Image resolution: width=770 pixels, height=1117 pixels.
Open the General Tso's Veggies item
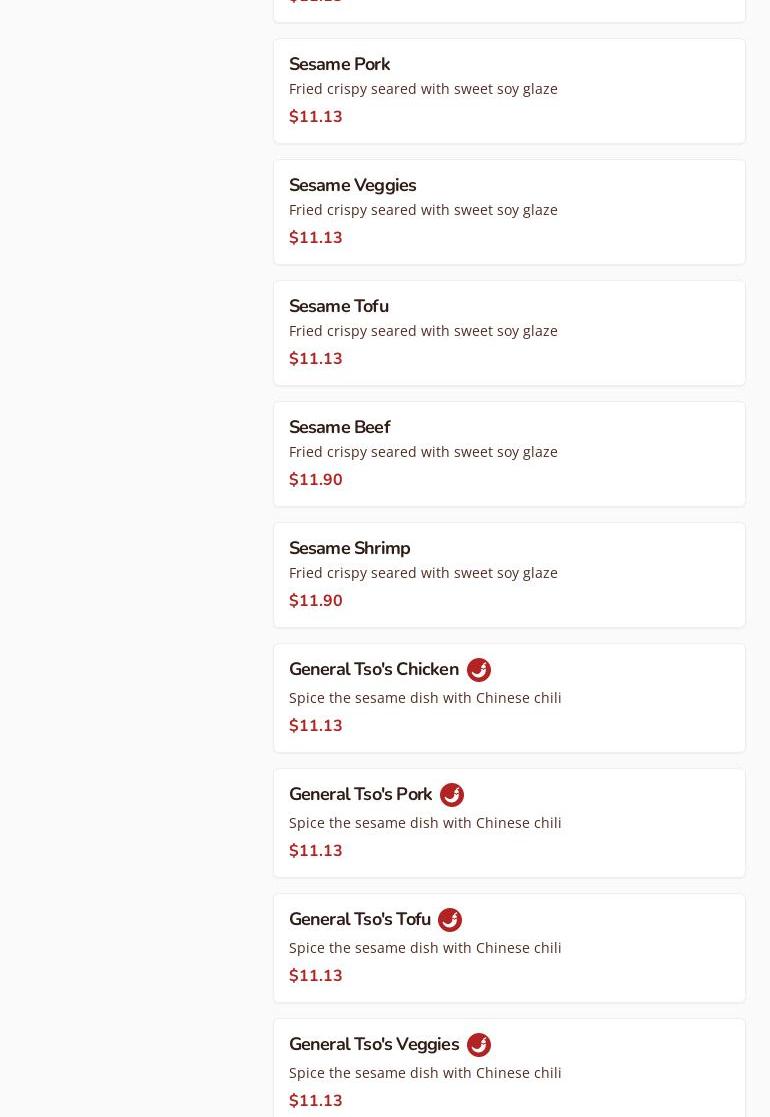373,1044
